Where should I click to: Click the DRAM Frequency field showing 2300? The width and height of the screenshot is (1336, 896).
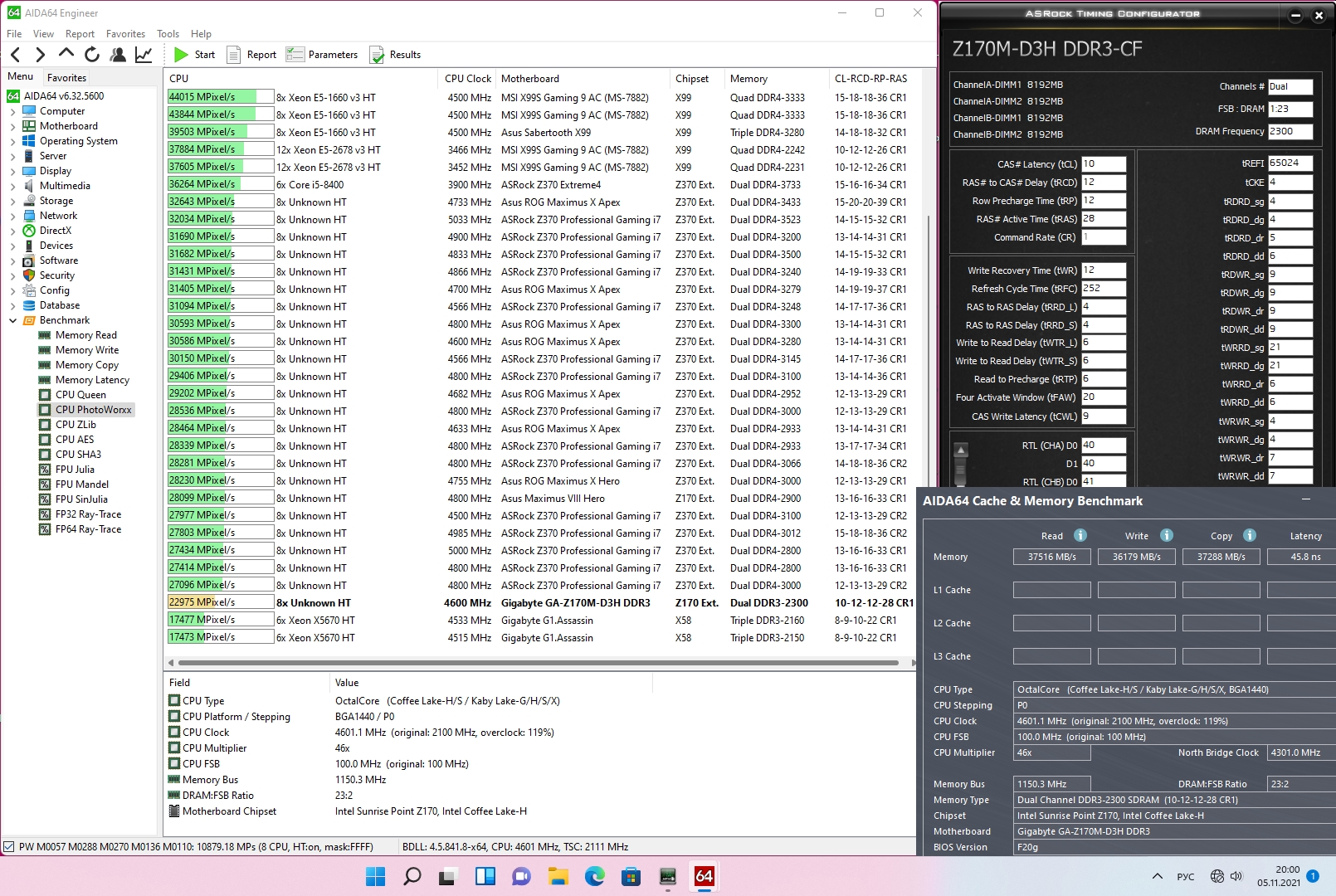pyautogui.click(x=1290, y=131)
